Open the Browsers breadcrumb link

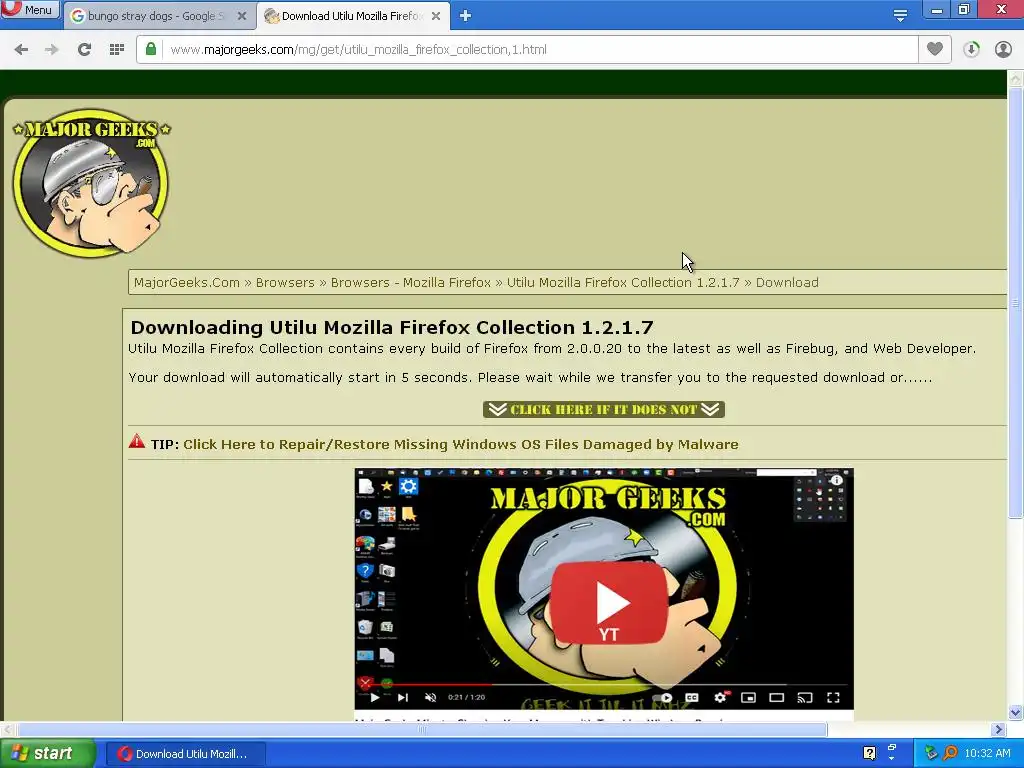pos(285,283)
